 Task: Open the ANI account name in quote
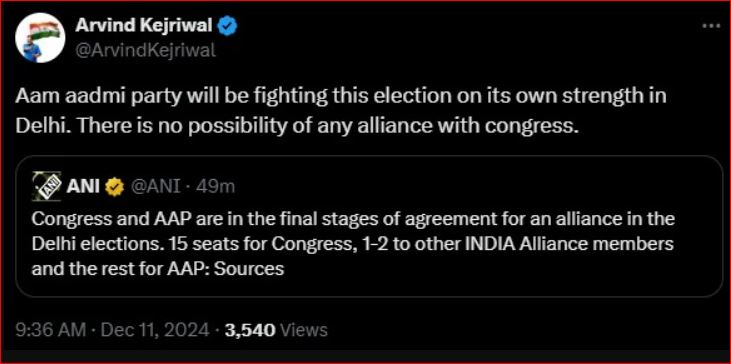click(83, 187)
